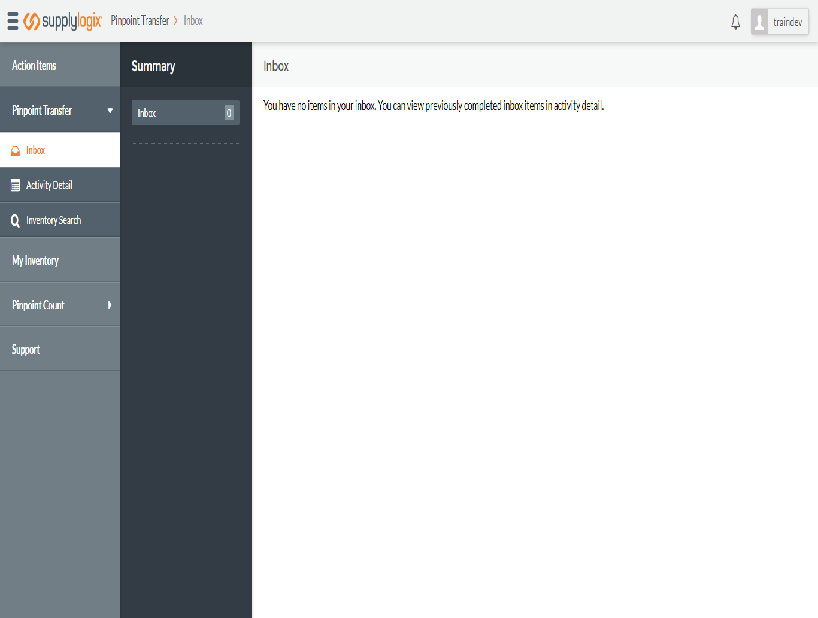Click the Supplylogix logo
The width and height of the screenshot is (818, 618).
[x=62, y=21]
